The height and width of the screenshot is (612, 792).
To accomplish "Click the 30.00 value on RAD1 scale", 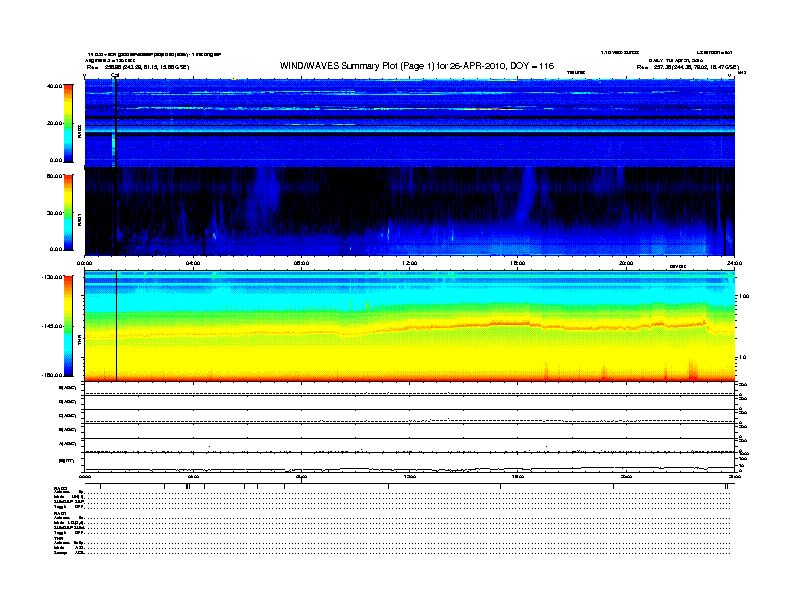I will (55, 213).
